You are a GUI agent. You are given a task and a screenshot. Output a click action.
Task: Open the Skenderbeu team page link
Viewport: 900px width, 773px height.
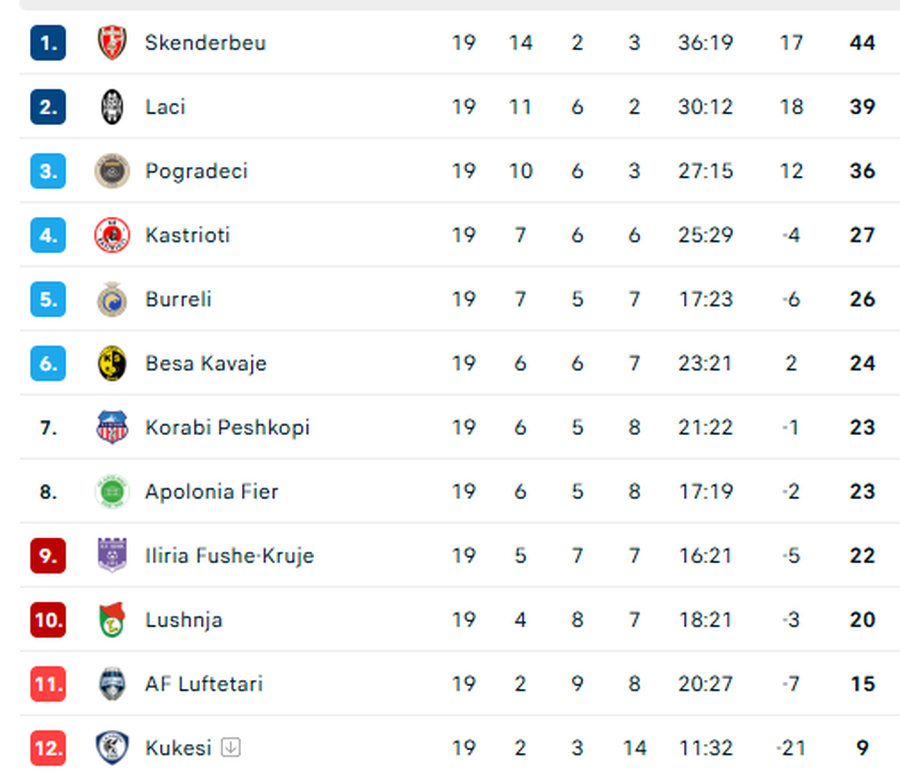tap(205, 43)
